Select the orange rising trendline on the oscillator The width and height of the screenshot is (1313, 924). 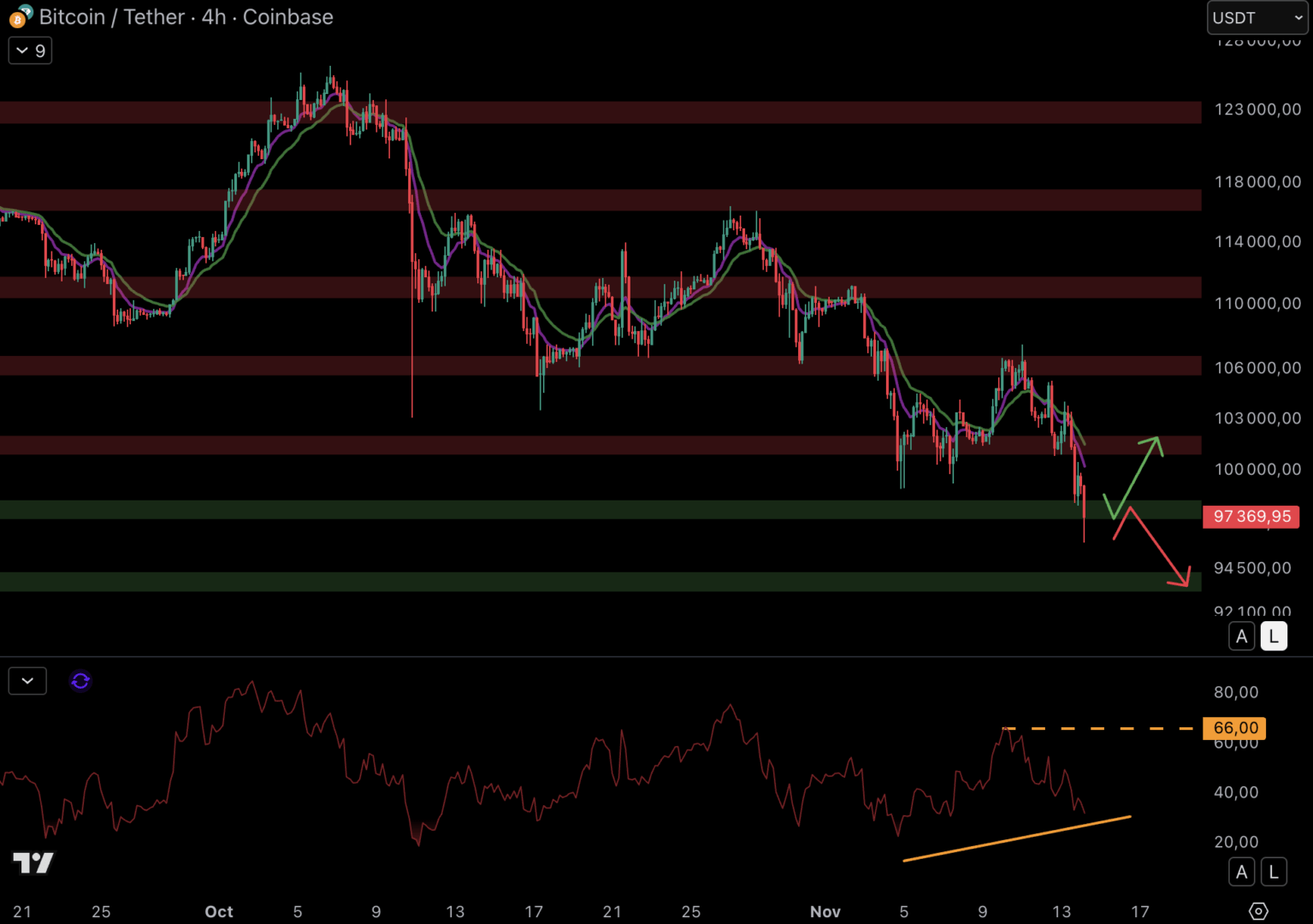(x=1016, y=838)
